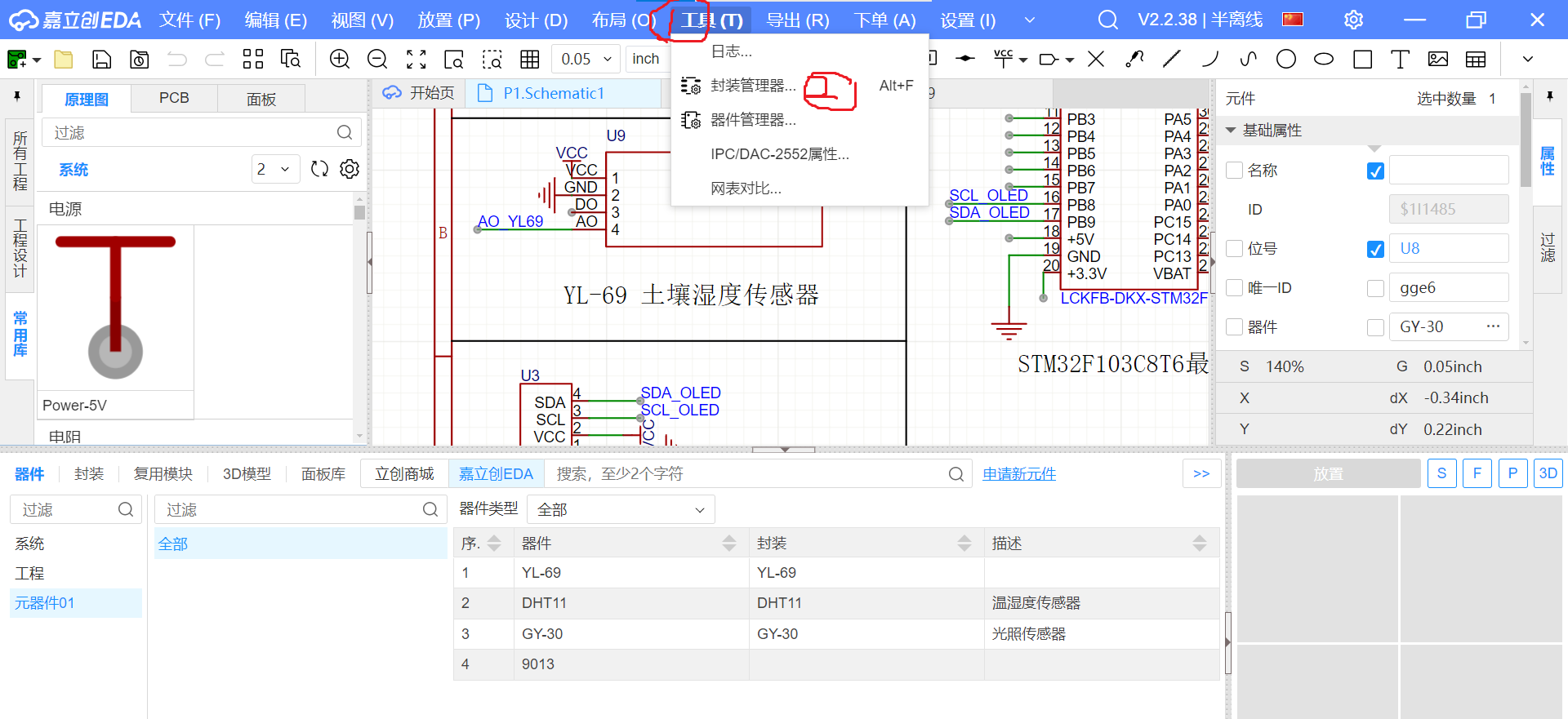
Task: Switch to the 3D模型 library tab
Action: [247, 474]
